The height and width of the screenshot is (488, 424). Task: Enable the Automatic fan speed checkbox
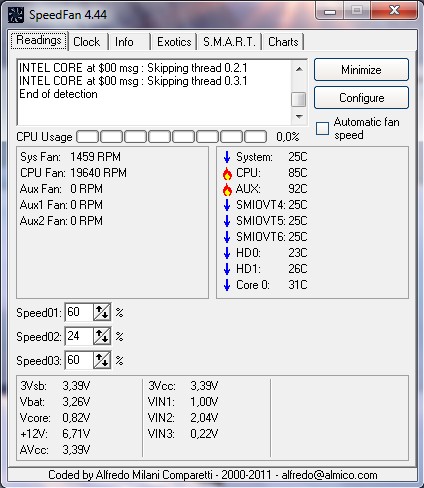tap(322, 128)
